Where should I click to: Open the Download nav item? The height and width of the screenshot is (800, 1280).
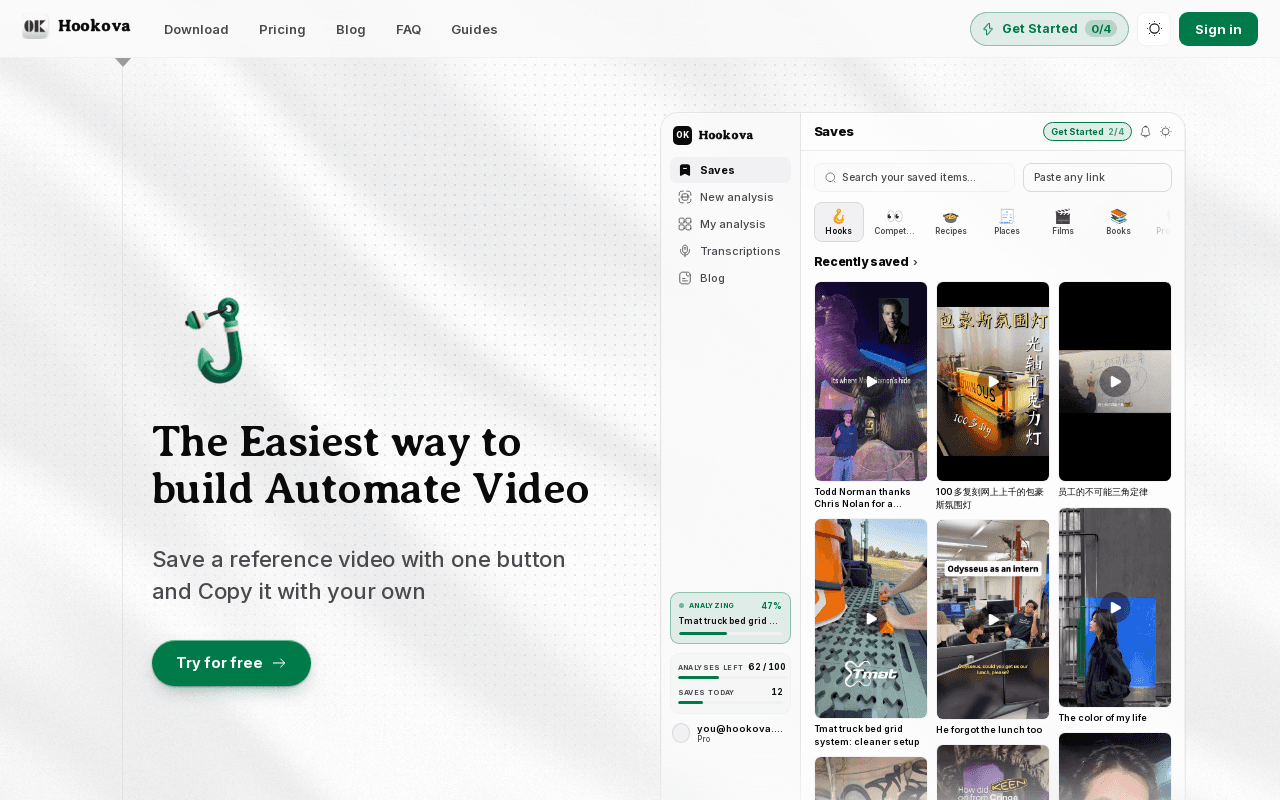196,29
